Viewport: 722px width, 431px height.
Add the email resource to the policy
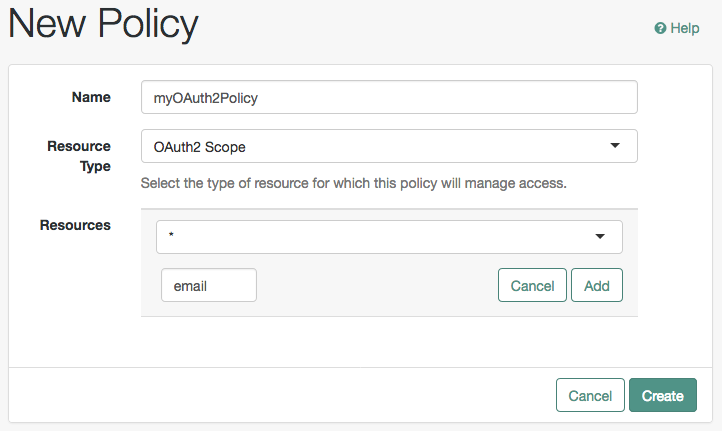pos(597,285)
